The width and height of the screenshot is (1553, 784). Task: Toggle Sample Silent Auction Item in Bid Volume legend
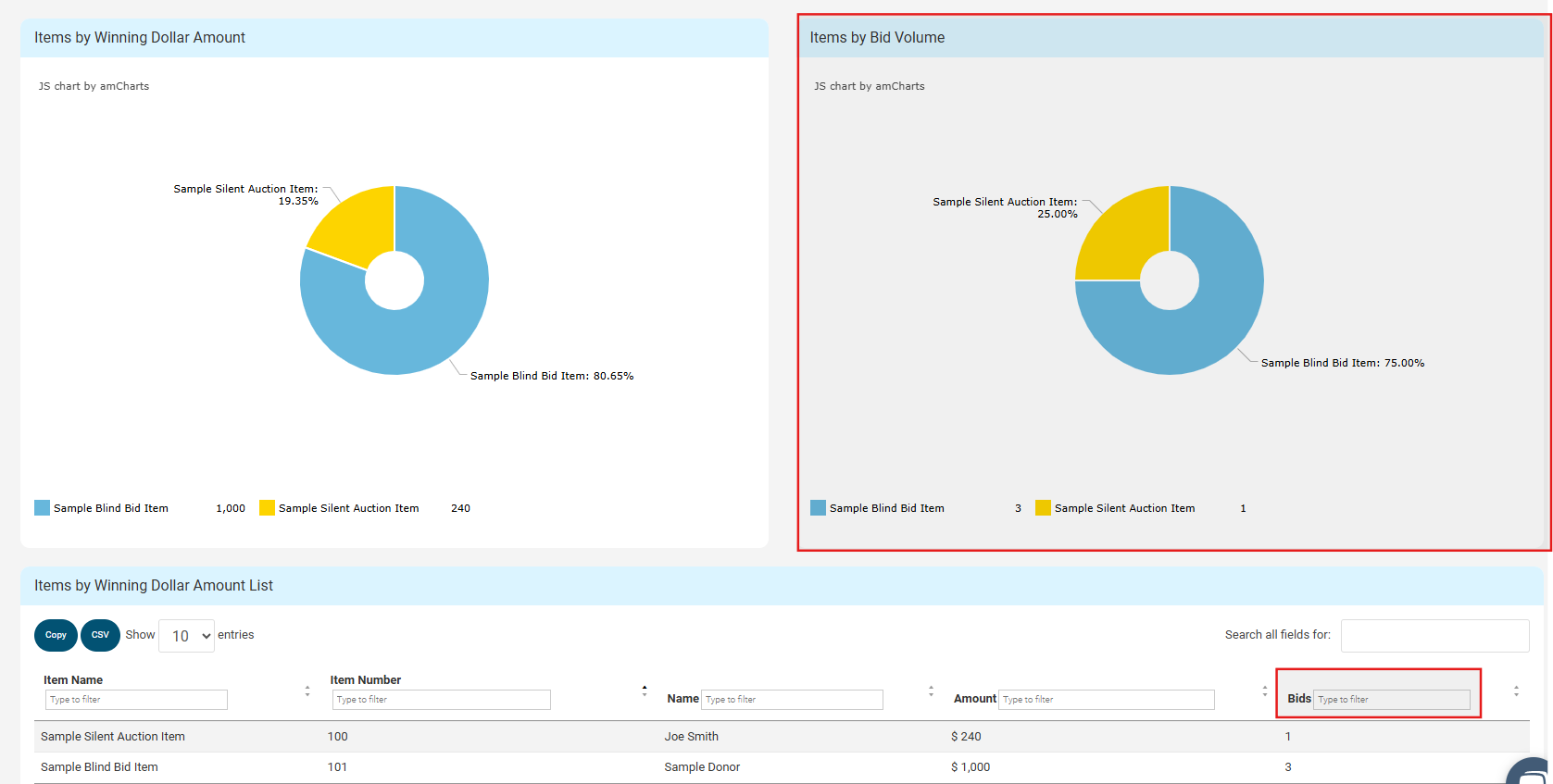pos(1124,508)
